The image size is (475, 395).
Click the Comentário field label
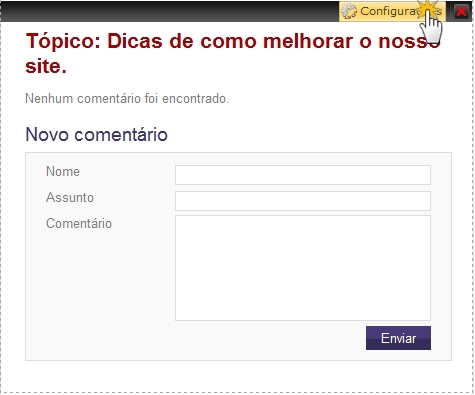(79, 223)
